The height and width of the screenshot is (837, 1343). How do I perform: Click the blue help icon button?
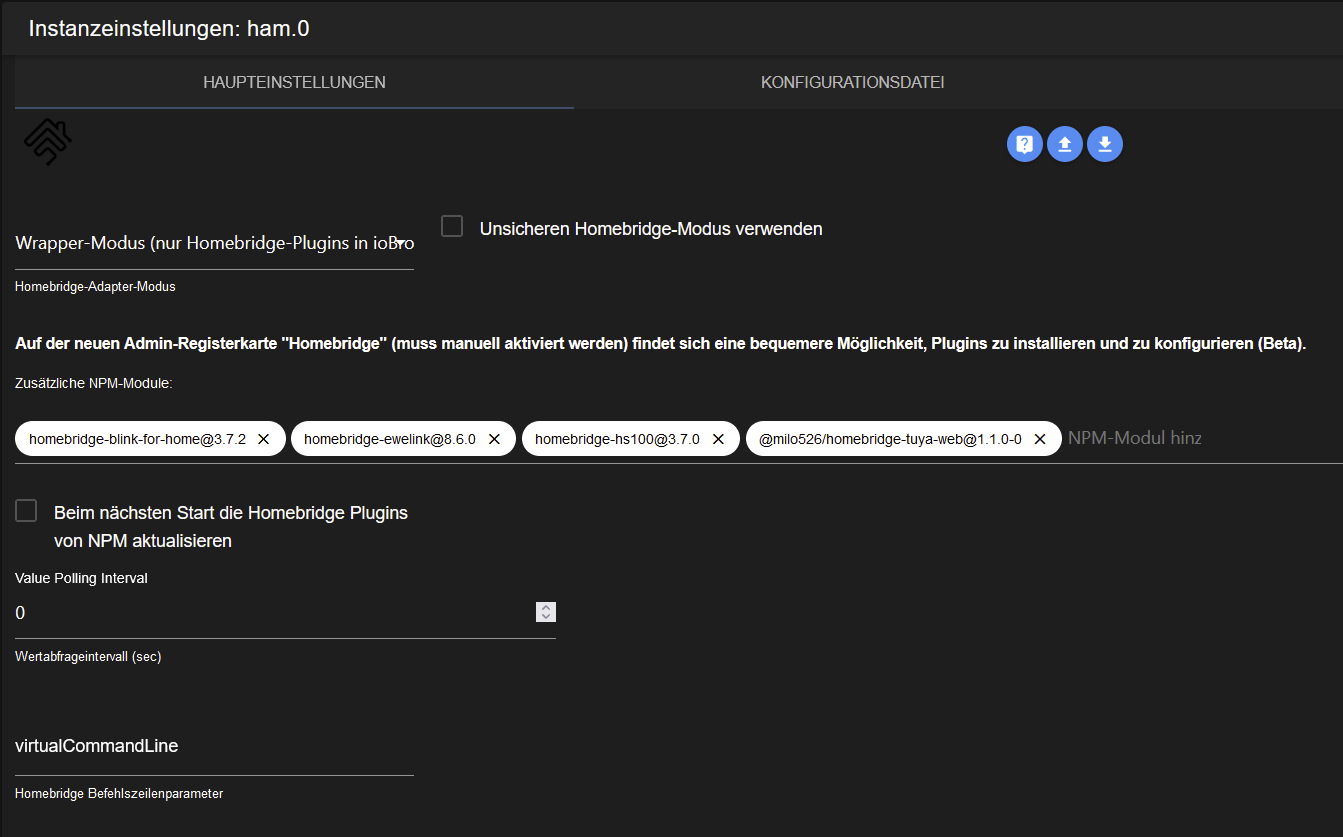tap(1025, 144)
